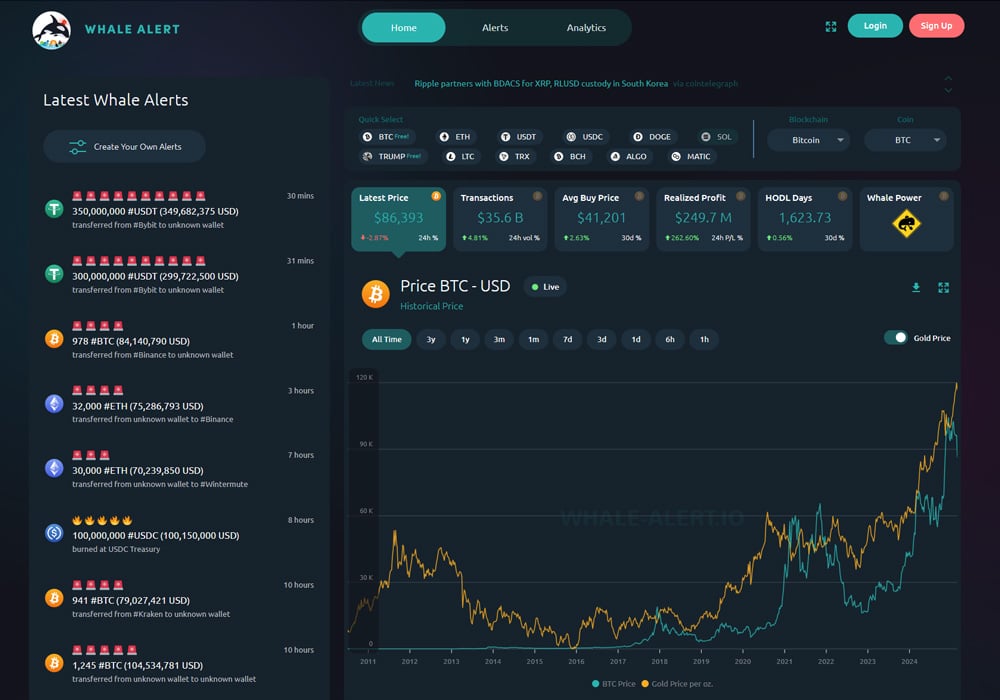This screenshot has height=700, width=1000.
Task: Click the info icon on Transactions card
Action: click(x=537, y=197)
